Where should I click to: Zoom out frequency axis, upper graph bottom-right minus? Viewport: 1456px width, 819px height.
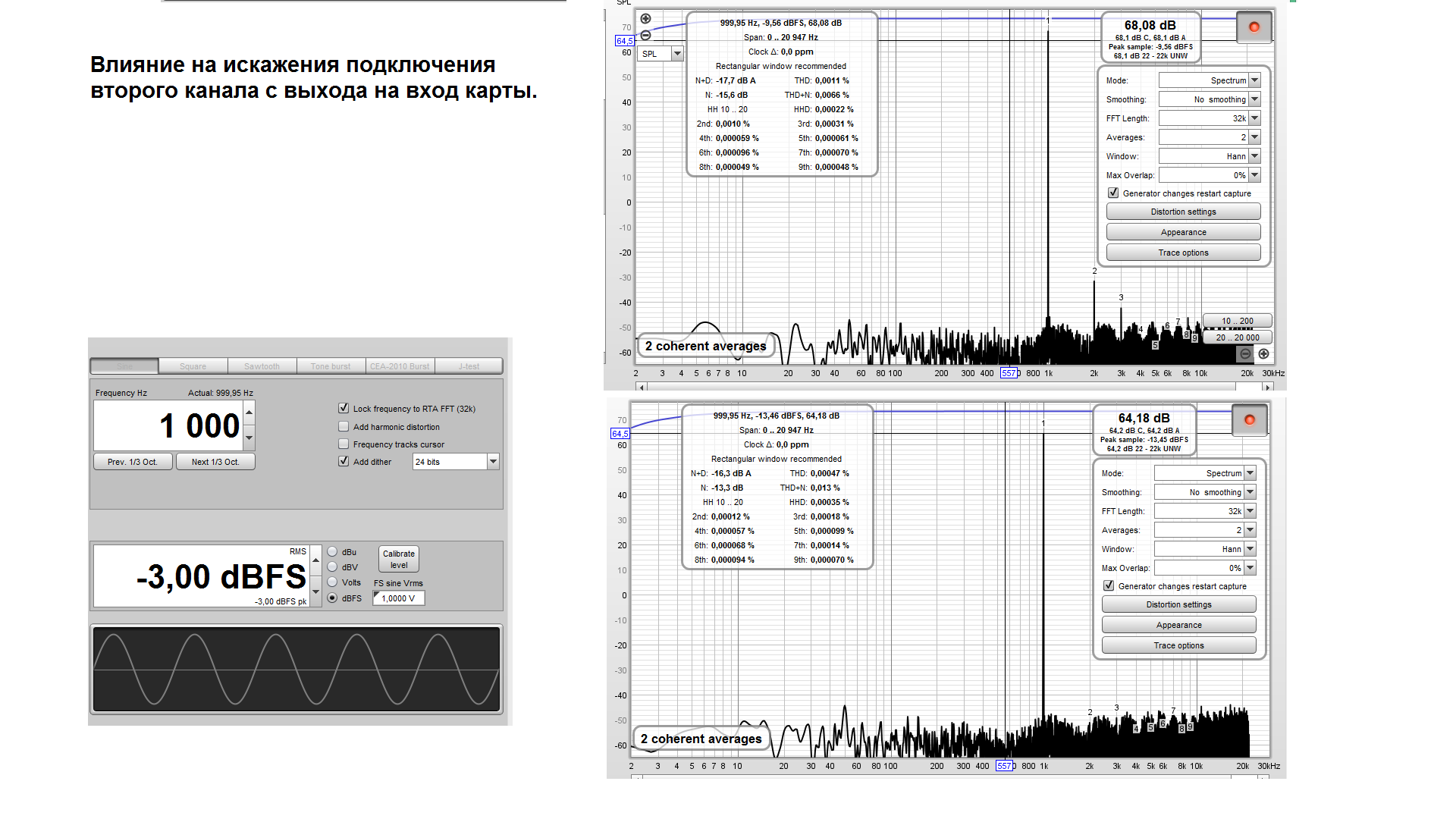tap(1245, 354)
